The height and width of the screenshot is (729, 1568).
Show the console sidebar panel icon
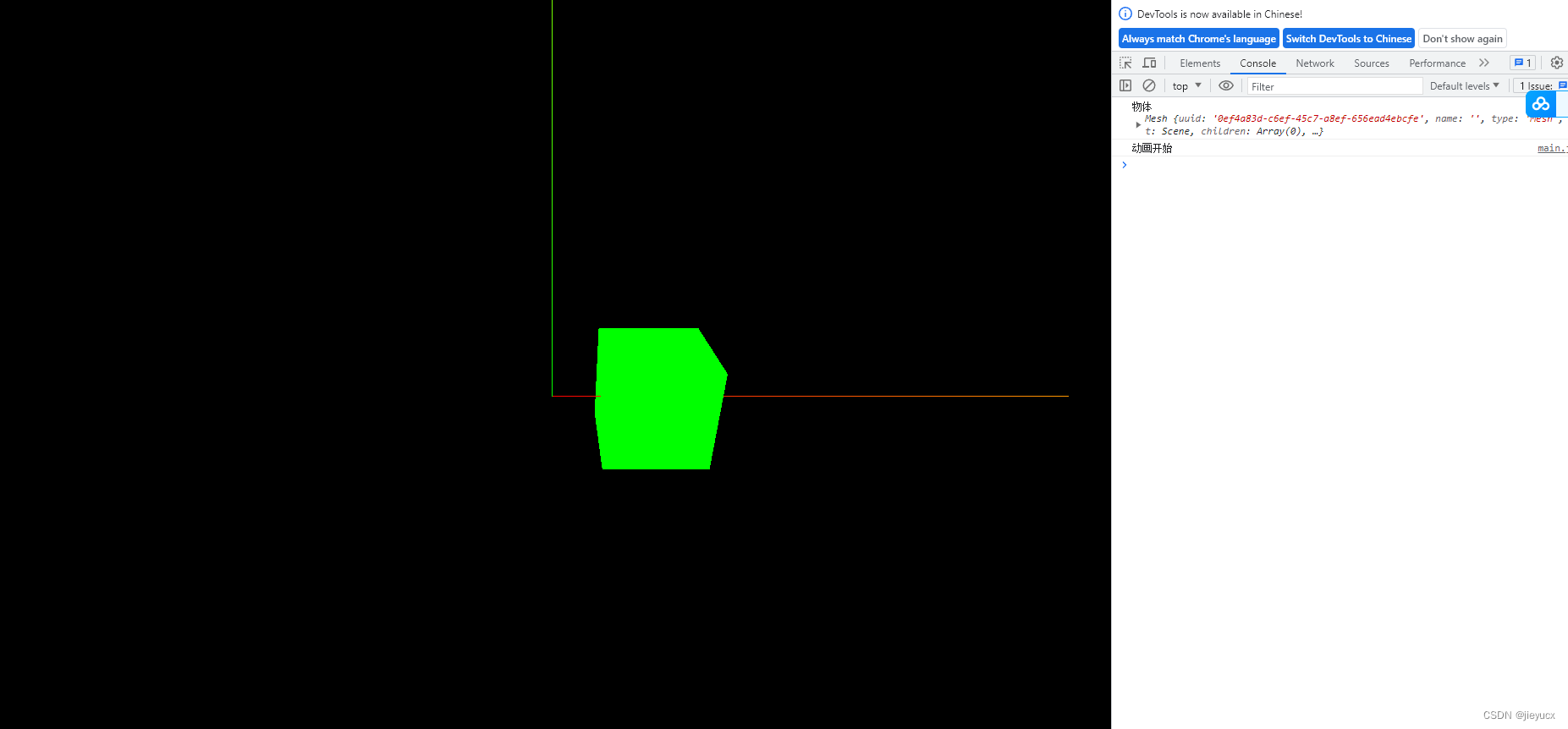point(1125,85)
